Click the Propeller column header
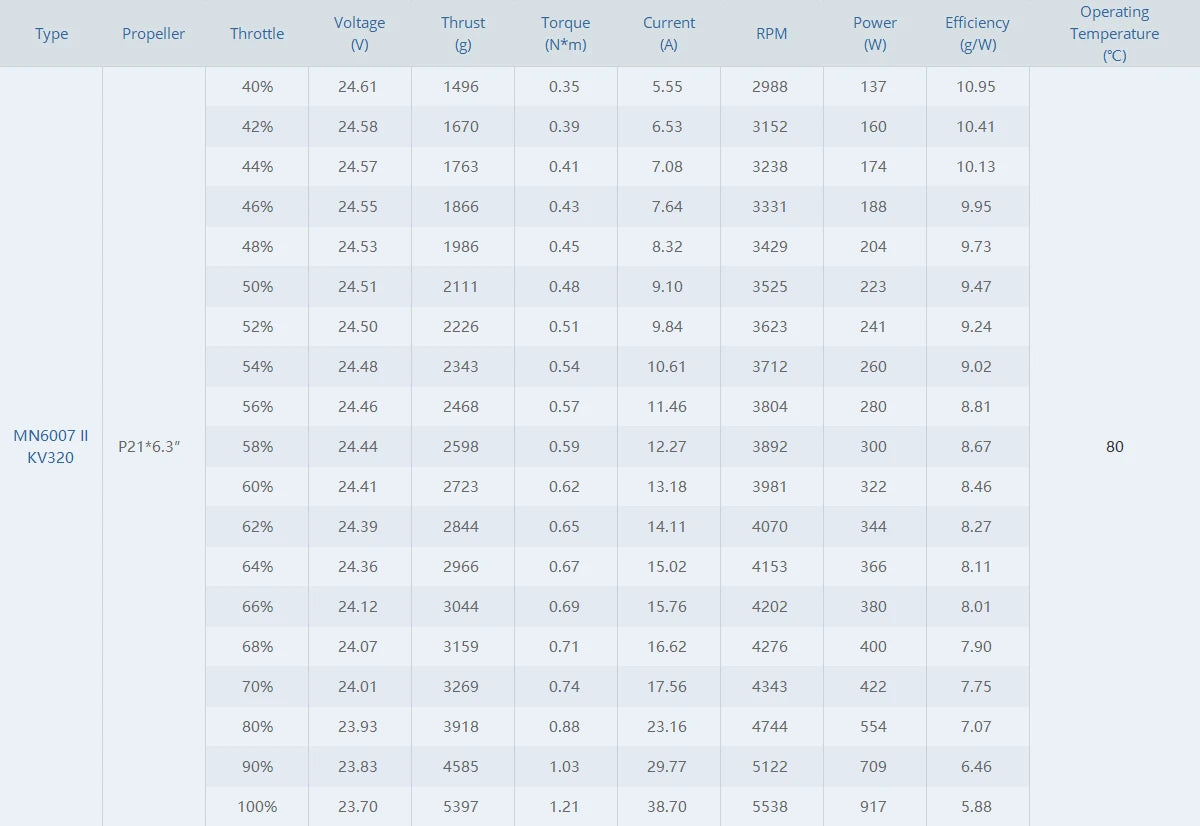This screenshot has width=1200, height=826. pyautogui.click(x=153, y=34)
